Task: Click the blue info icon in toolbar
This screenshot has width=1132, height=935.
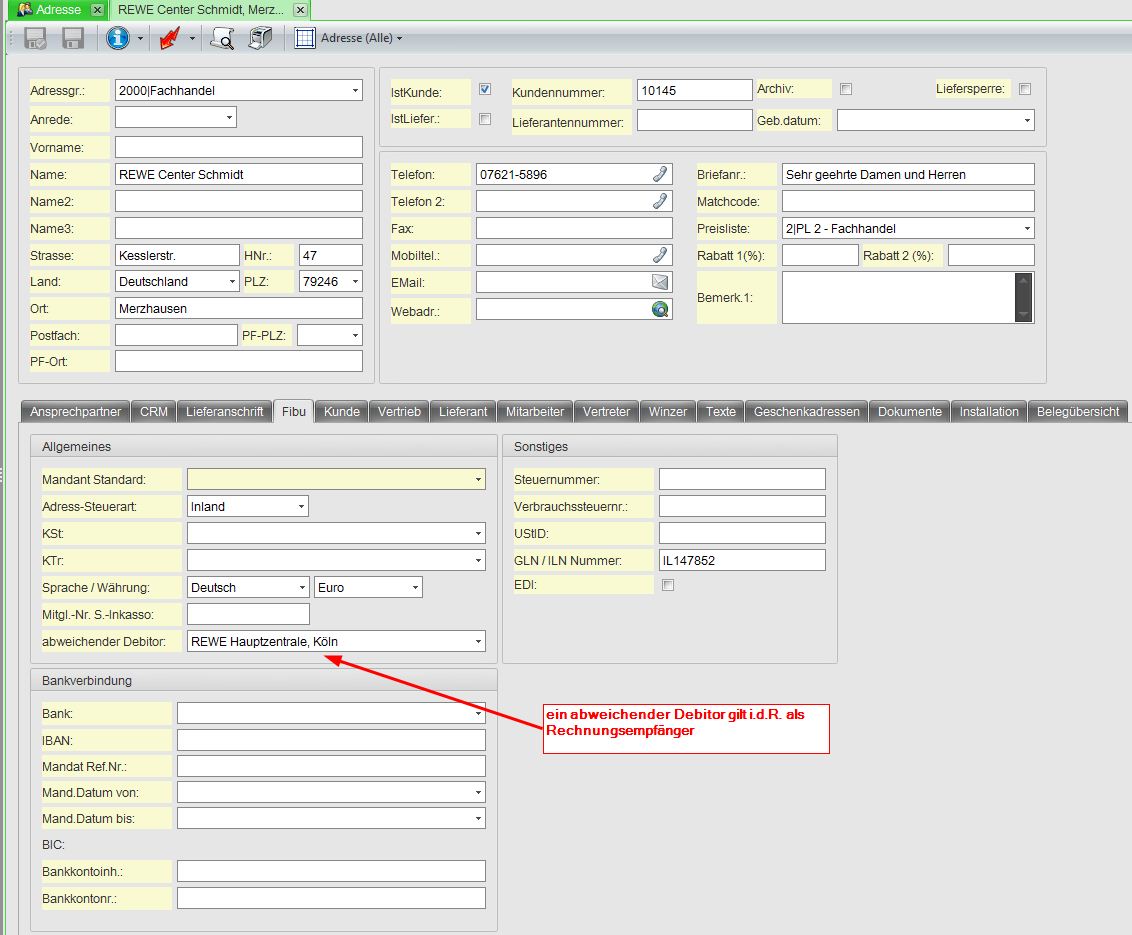Action: [118, 38]
